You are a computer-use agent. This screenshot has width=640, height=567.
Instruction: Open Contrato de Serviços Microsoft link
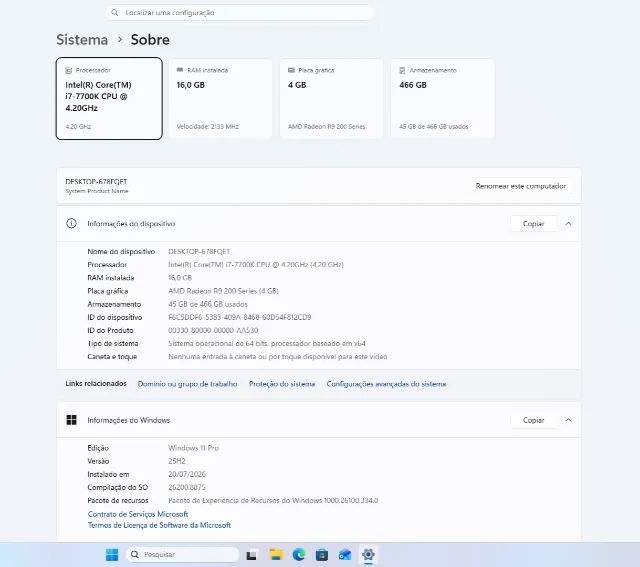pos(138,514)
